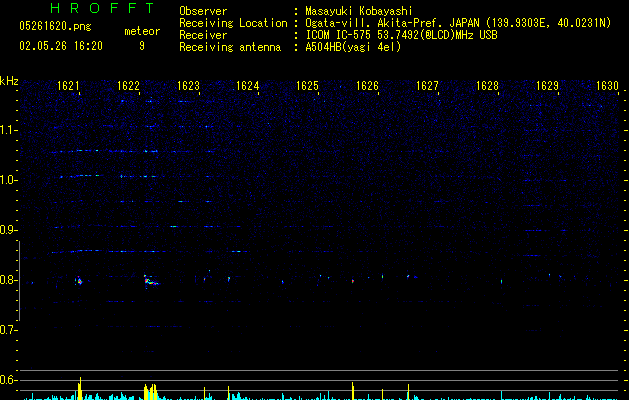Click the 1.1 kHz frequency label
Viewport: 629px width, 400px height.
pyautogui.click(x=9, y=130)
